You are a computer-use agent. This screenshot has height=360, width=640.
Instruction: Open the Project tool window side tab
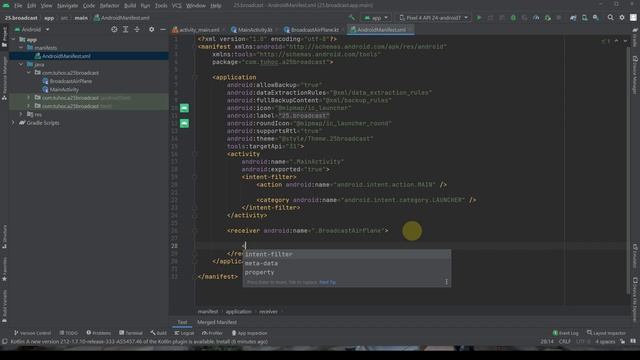(x=4, y=37)
